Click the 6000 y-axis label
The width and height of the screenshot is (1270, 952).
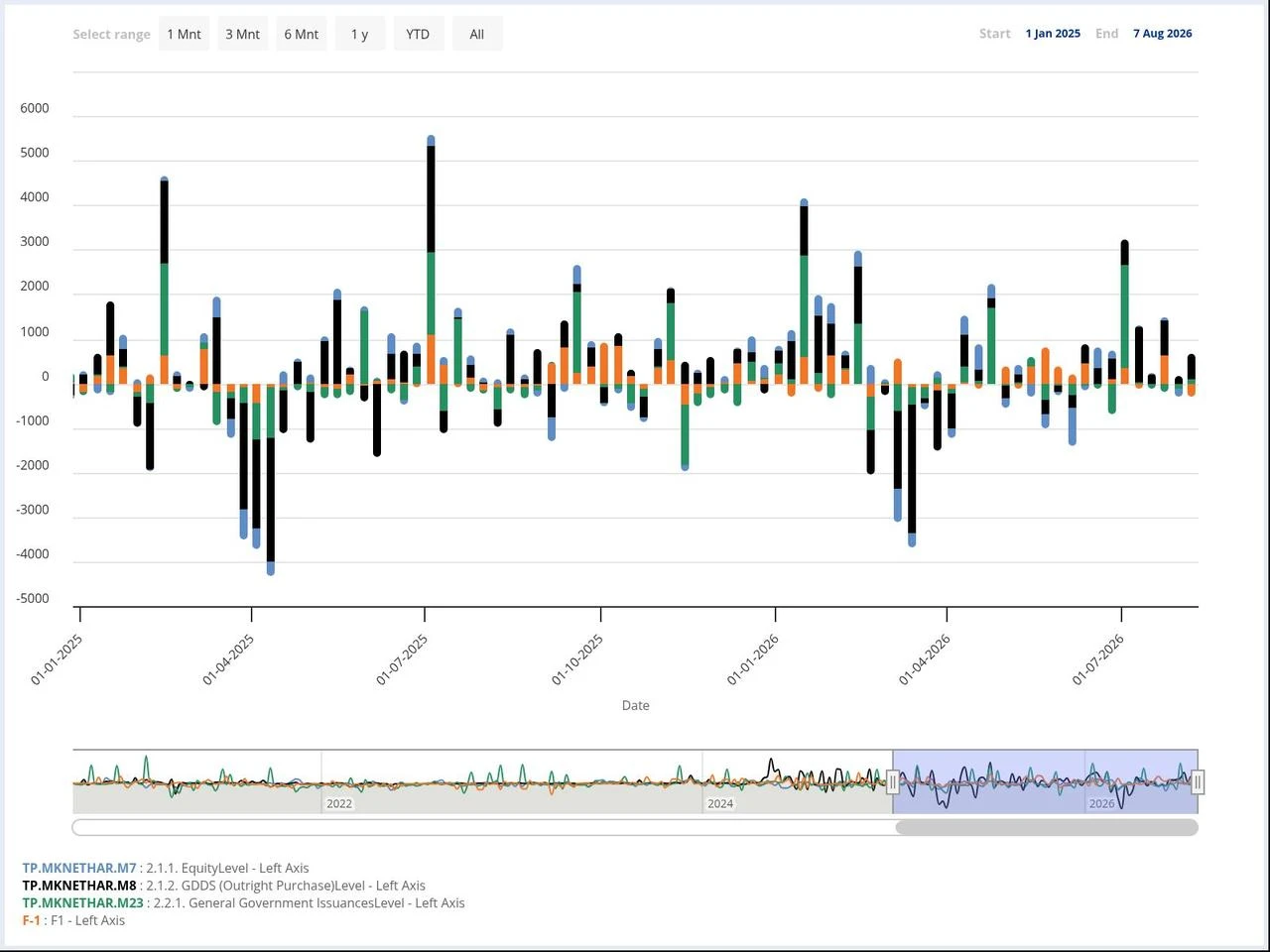coord(35,108)
